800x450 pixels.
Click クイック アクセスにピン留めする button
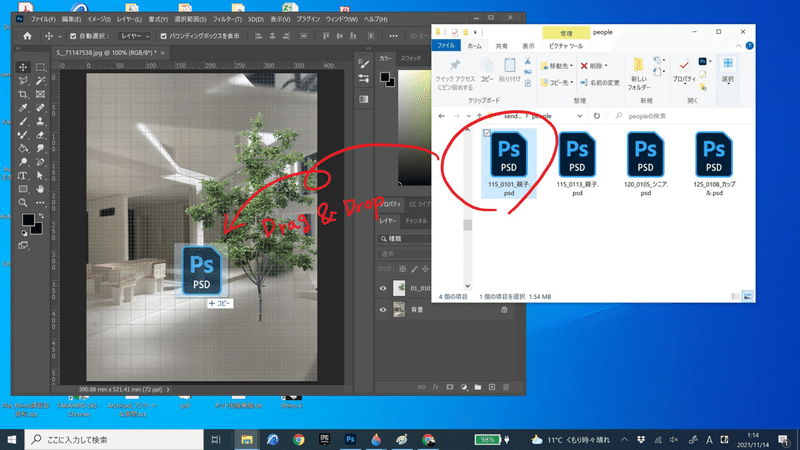455,74
